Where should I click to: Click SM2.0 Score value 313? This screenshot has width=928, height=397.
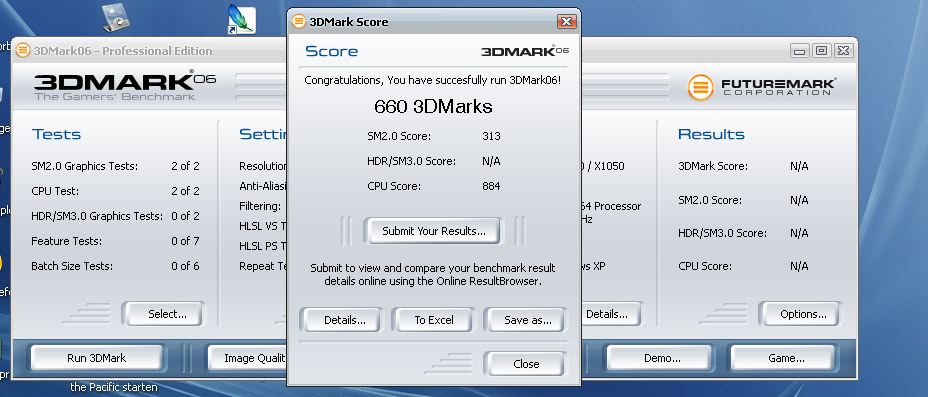(491, 136)
